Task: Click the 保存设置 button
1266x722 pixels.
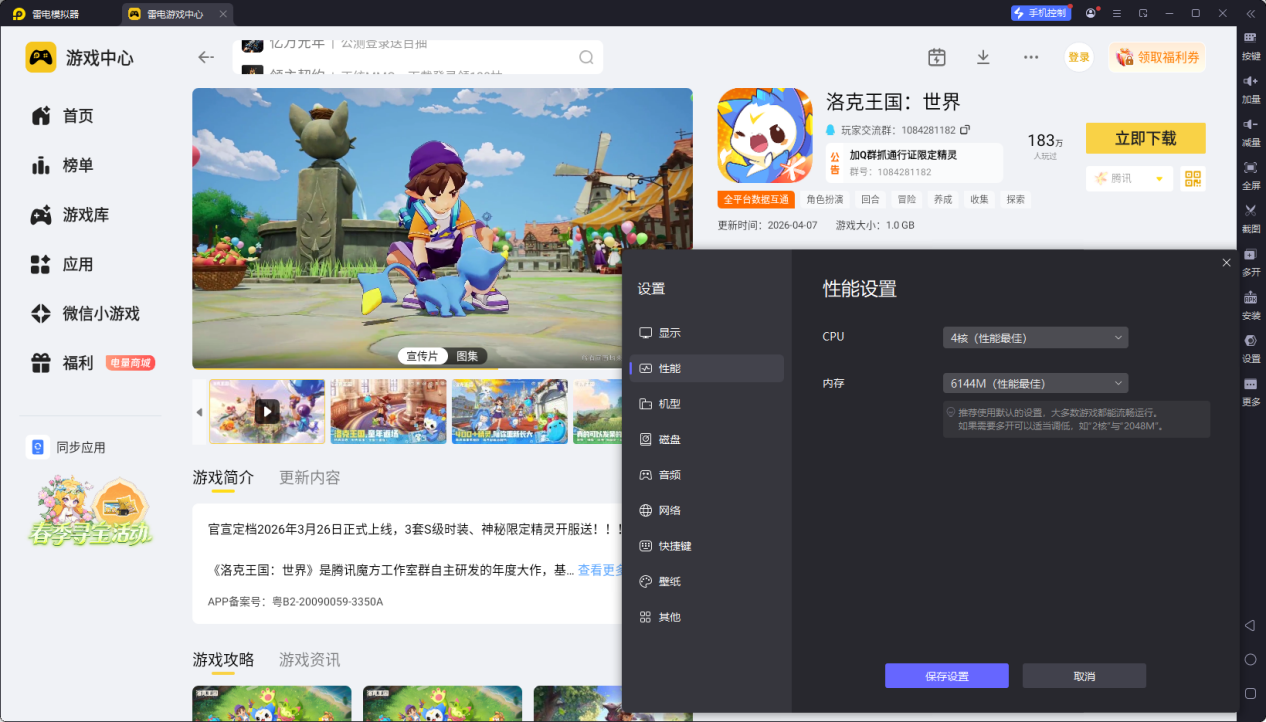Action: [x=946, y=676]
